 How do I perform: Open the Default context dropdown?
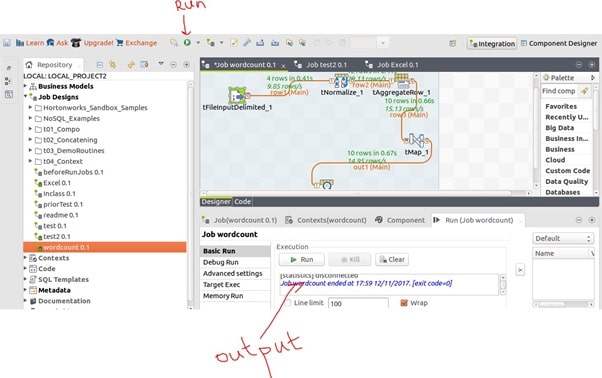pos(563,238)
